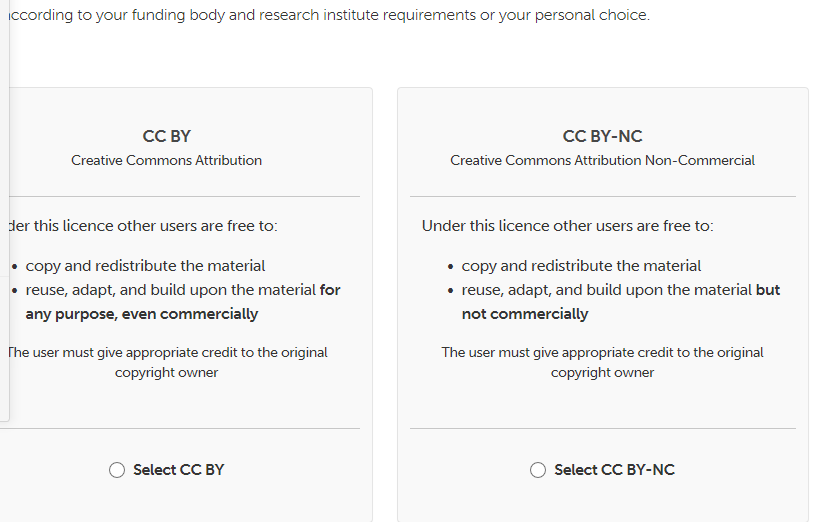Click the "reuse, adapt, and build" bullet in CC BY
The width and height of the screenshot is (826, 522).
170,290
